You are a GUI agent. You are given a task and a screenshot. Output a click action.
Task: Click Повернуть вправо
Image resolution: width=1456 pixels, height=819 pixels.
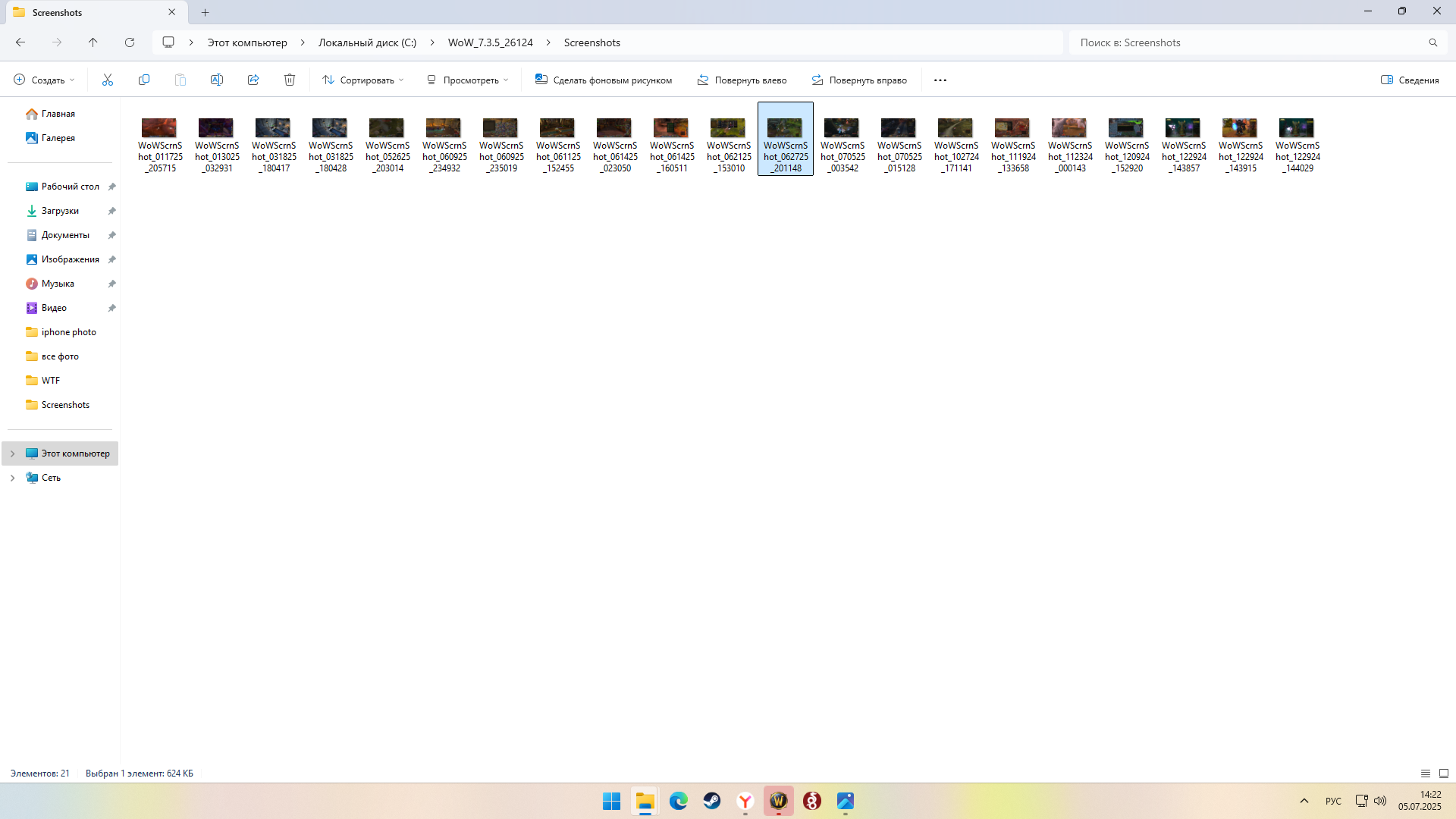pyautogui.click(x=859, y=80)
